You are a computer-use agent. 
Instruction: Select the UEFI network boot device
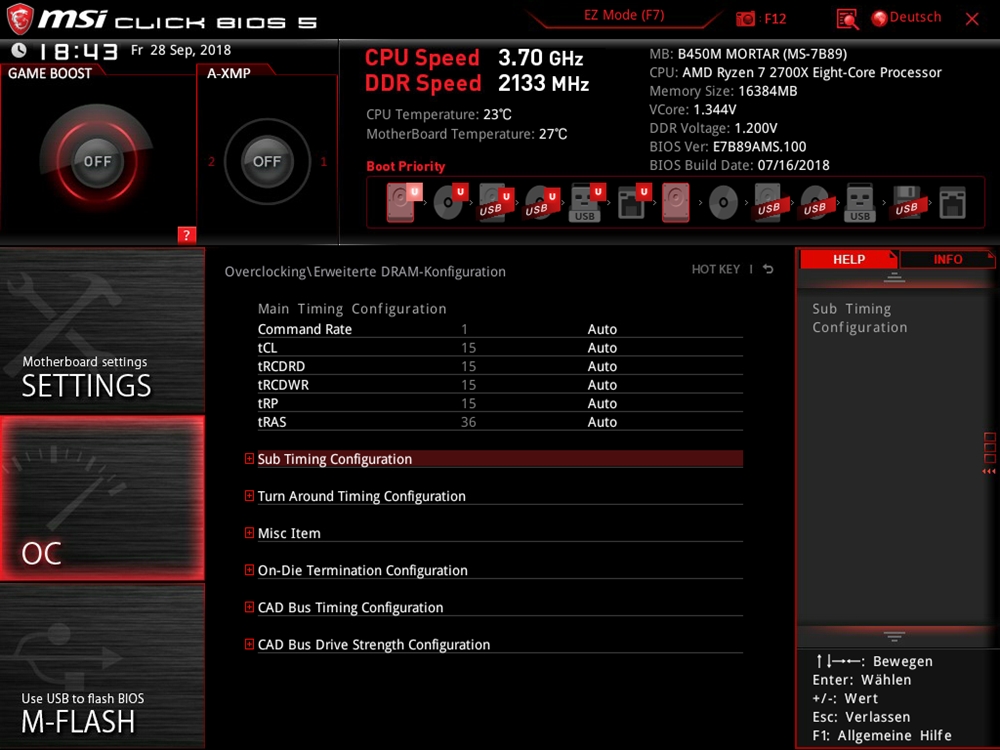pos(633,202)
